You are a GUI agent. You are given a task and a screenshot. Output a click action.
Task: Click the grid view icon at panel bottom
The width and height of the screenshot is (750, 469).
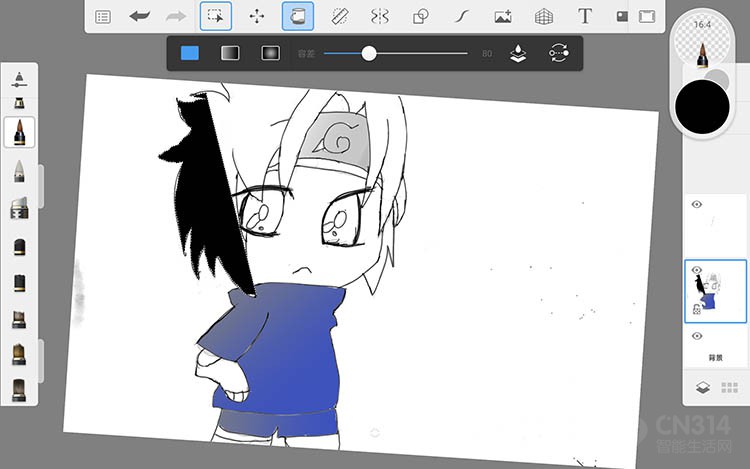(x=729, y=387)
